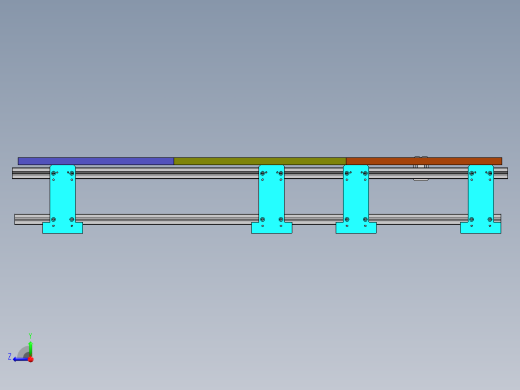Viewport: 520px width, 390px height.
Task: Select the cyan bracket under the olive bar
Action: click(x=272, y=199)
